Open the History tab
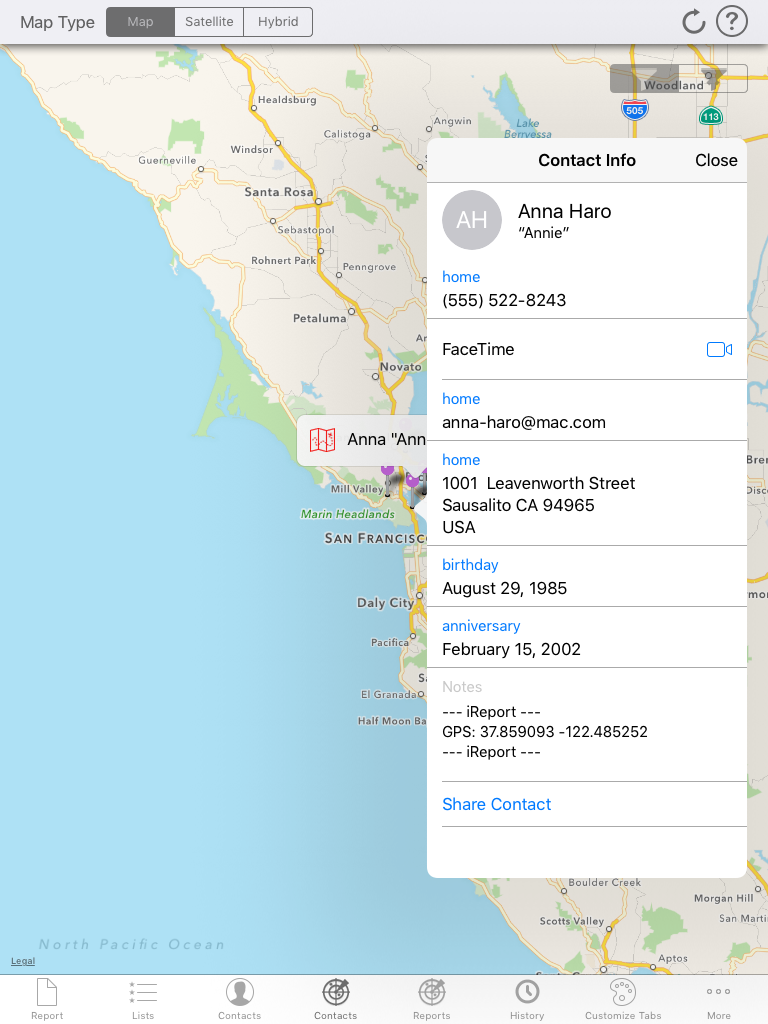This screenshot has width=768, height=1024. pos(527,999)
